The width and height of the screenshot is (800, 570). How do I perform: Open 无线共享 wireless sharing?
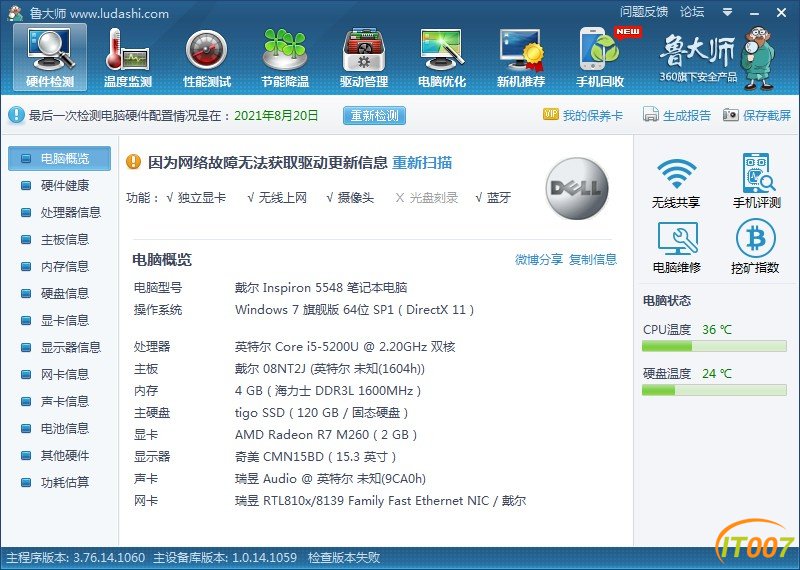tap(676, 183)
